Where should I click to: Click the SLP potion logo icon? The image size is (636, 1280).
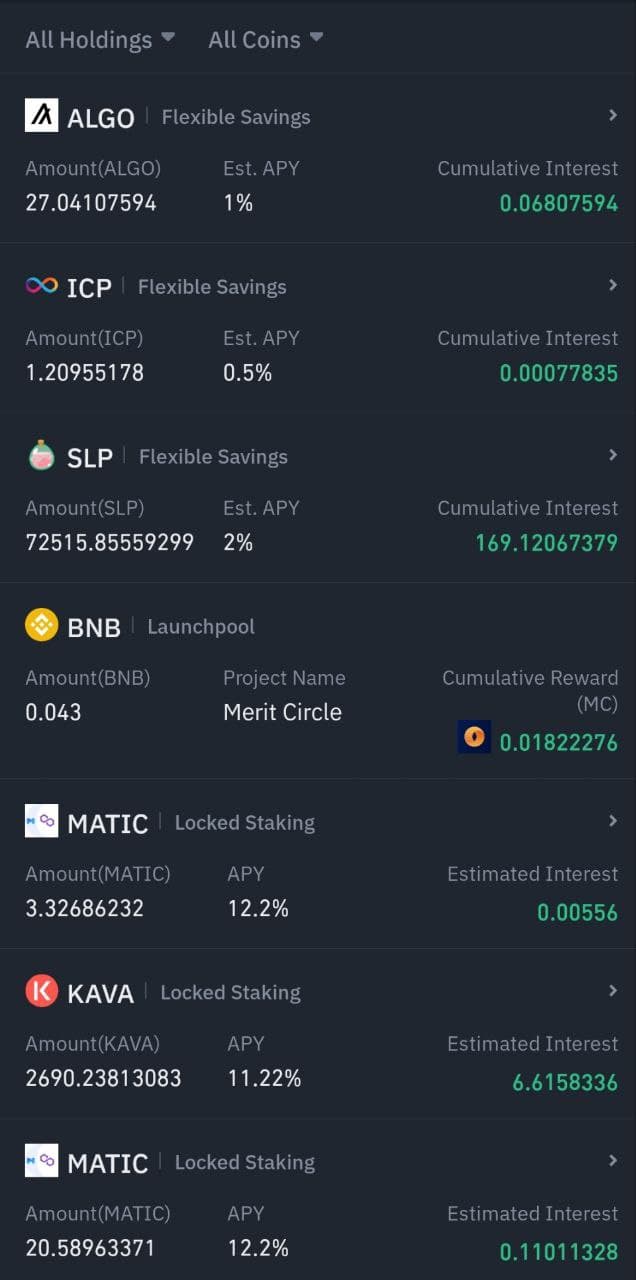[x=41, y=456]
